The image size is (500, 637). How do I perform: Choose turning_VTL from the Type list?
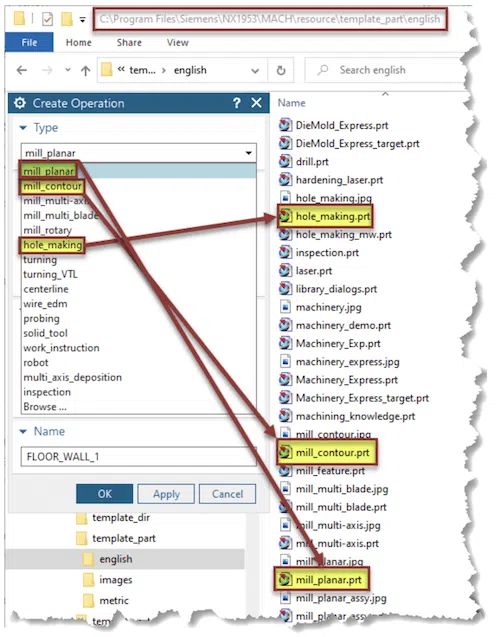click(50, 274)
